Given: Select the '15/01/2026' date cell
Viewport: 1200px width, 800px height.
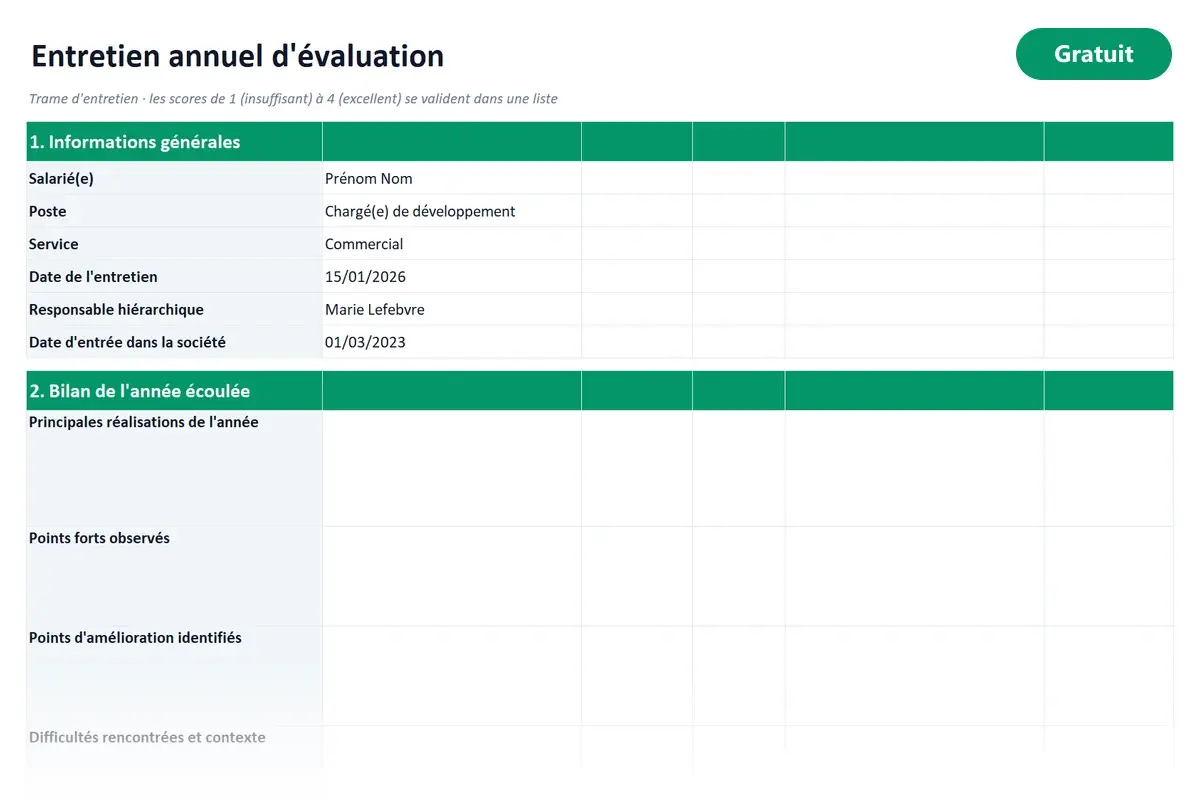Looking at the screenshot, I should [x=452, y=277].
